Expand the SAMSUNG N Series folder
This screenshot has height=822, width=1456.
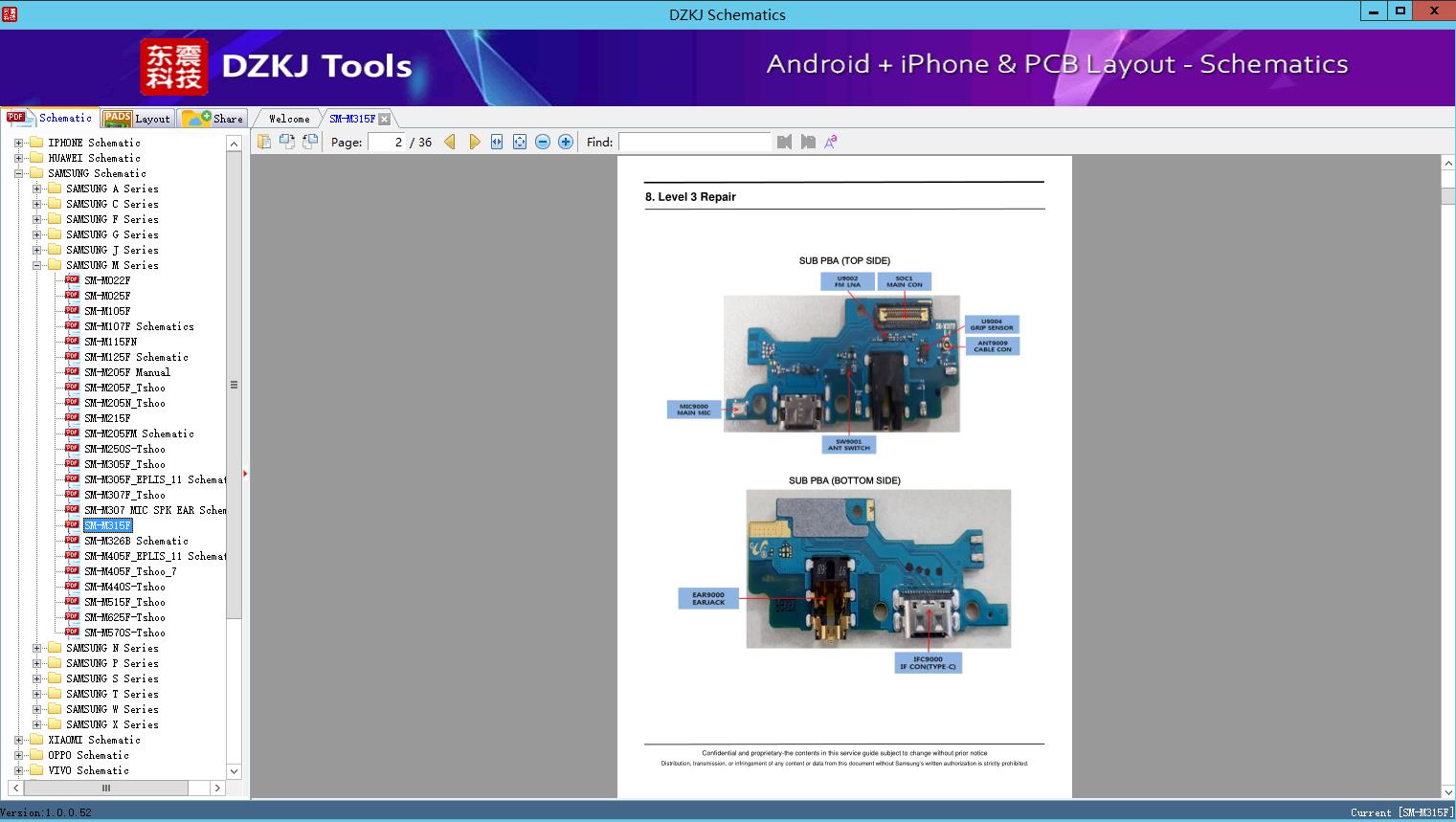click(x=36, y=648)
